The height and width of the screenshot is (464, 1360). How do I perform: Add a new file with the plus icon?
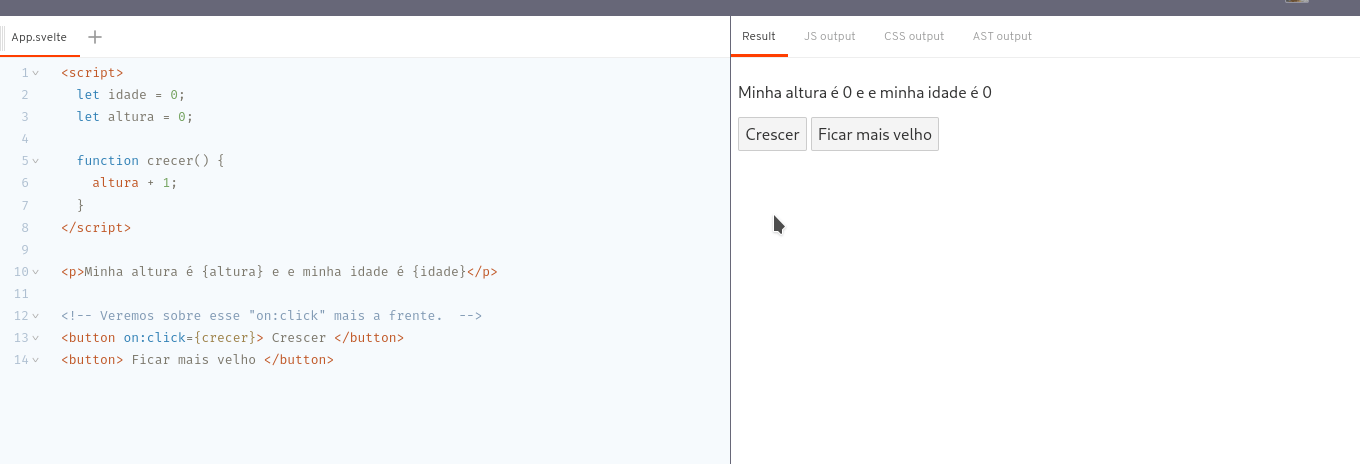[x=95, y=37]
